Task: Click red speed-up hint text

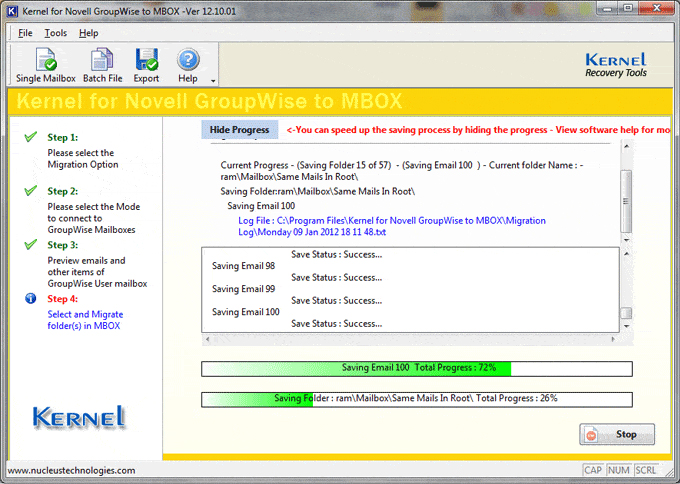Action: coord(478,130)
